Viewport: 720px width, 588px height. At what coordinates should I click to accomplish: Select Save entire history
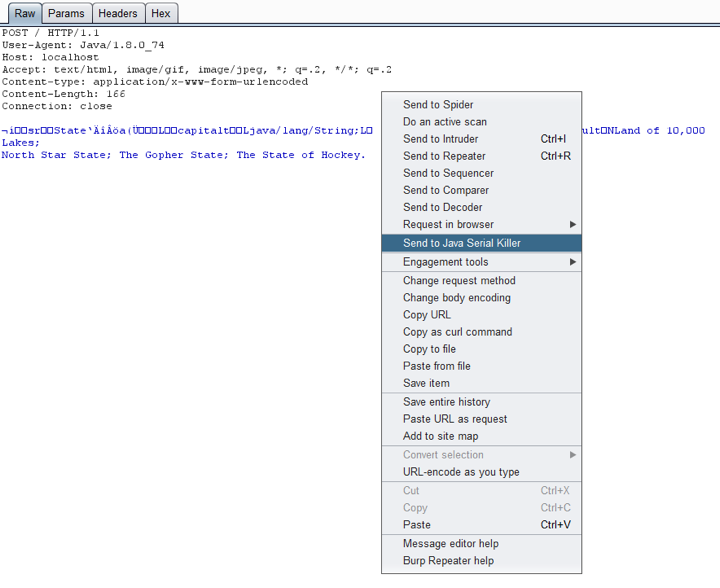pos(446,402)
